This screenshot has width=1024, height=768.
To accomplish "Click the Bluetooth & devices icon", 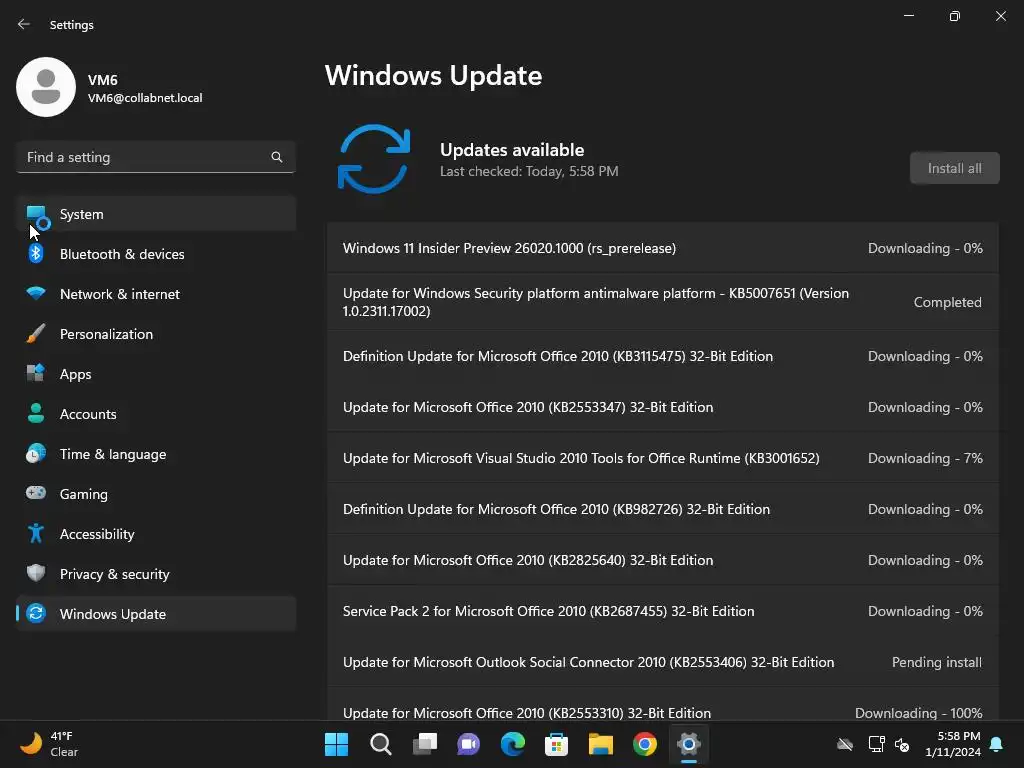I will [x=36, y=253].
